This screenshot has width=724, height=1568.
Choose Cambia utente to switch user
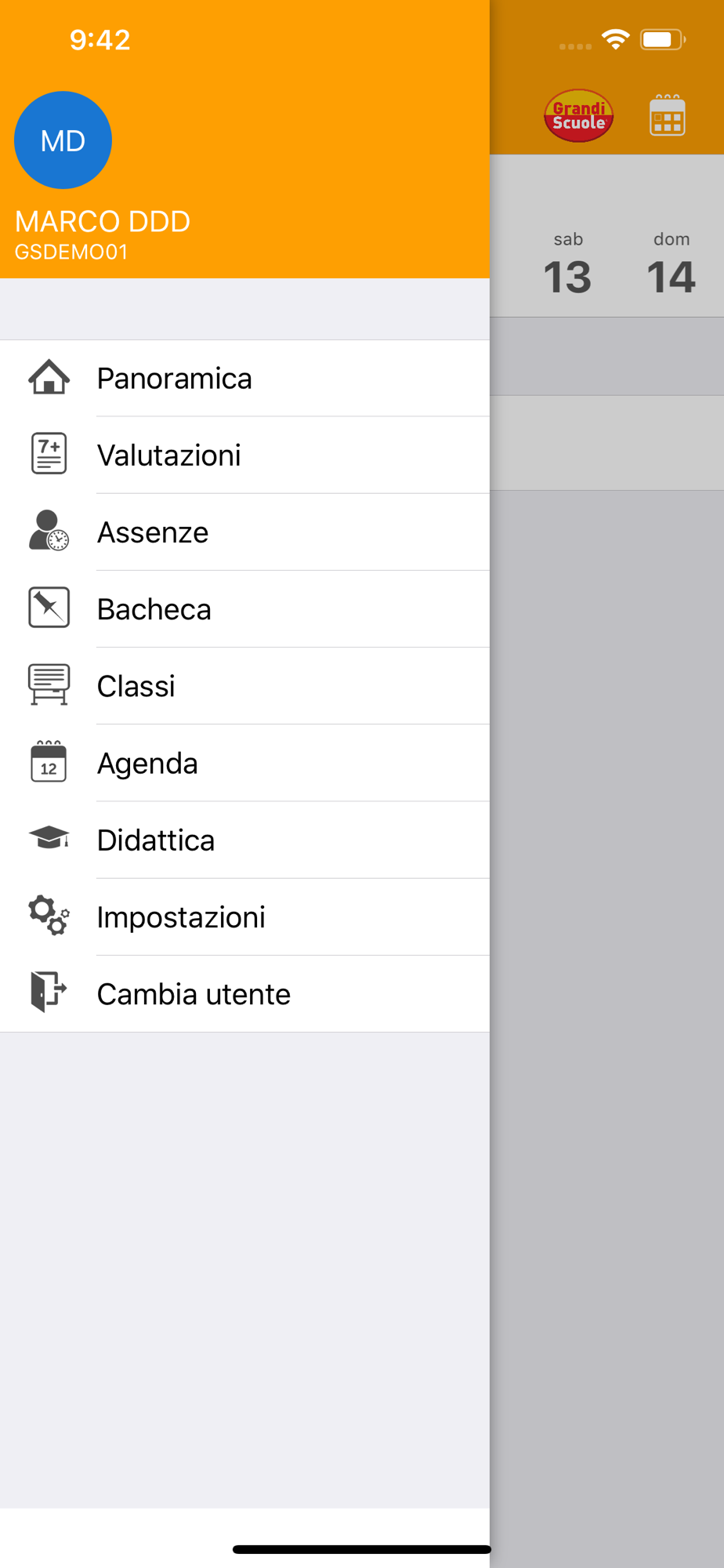pos(244,993)
